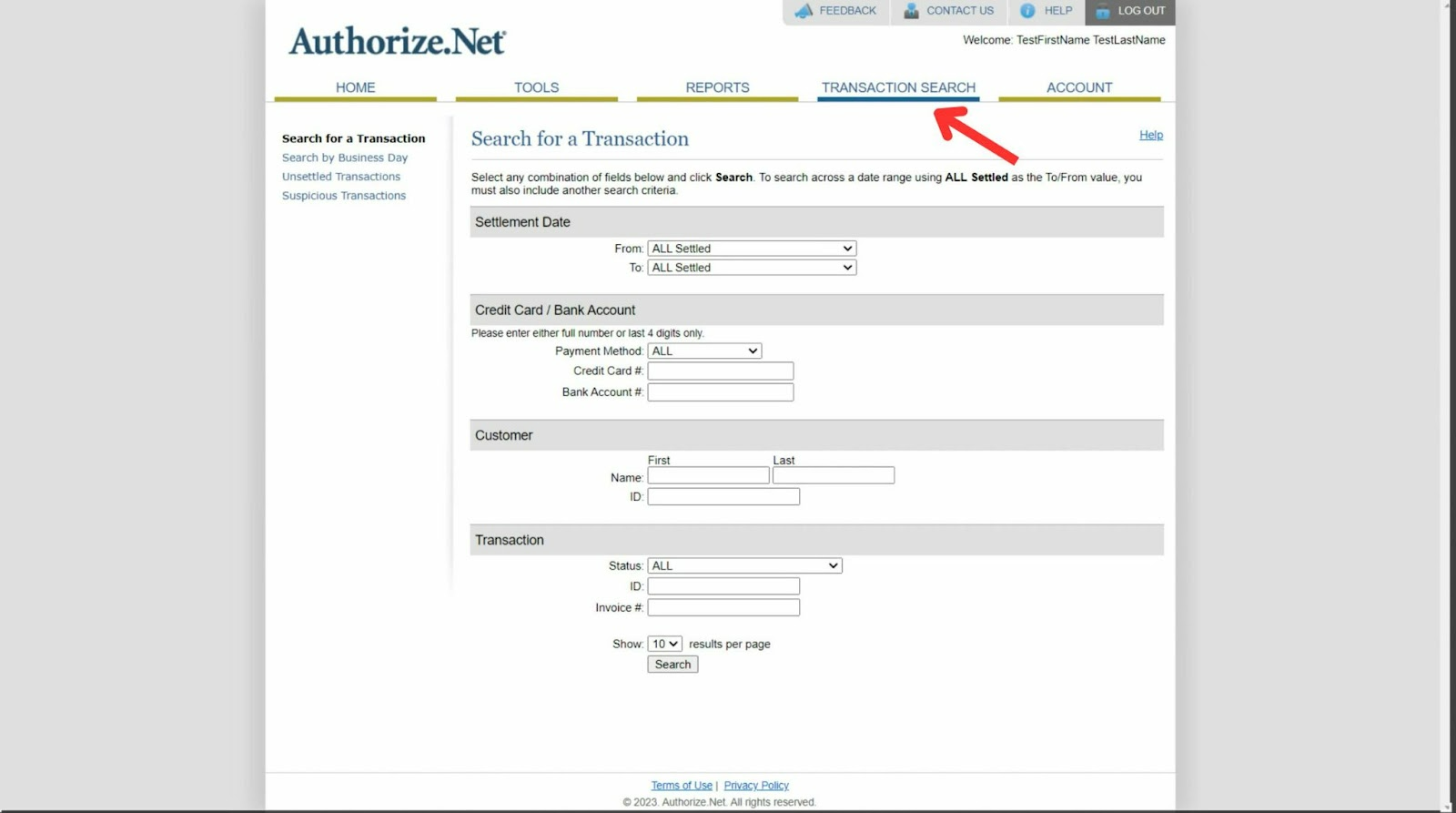
Task: Click the Invoice # field
Action: [723, 608]
